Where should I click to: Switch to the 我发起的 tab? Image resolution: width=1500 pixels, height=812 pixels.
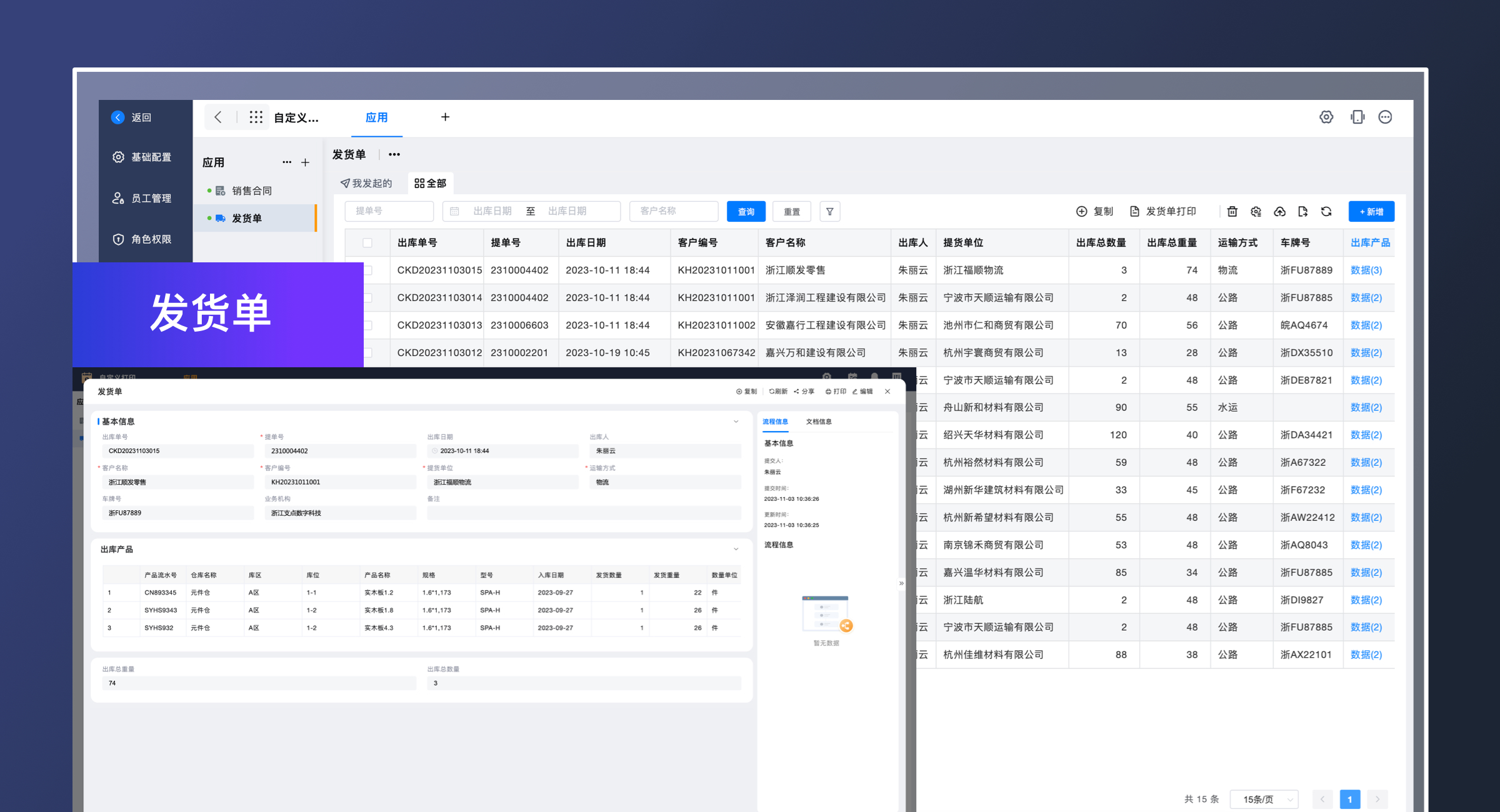(x=366, y=183)
